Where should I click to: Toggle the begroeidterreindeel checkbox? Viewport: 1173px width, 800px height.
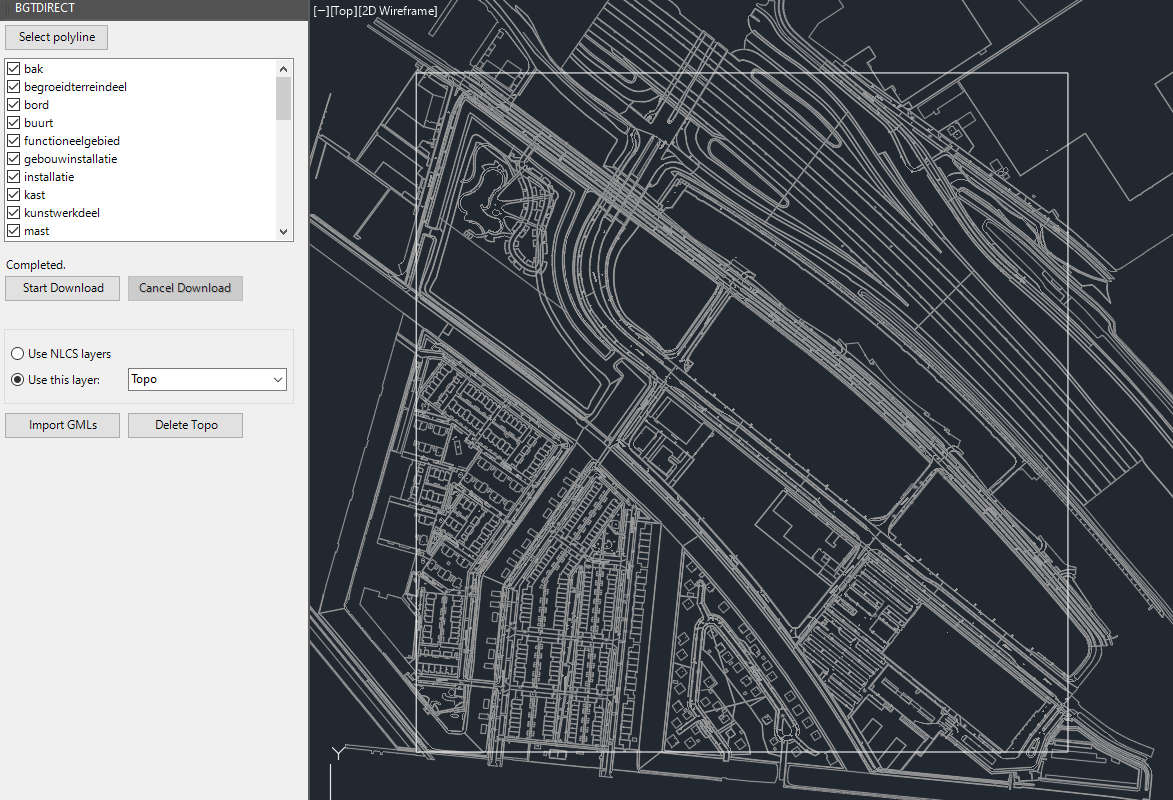coord(14,87)
